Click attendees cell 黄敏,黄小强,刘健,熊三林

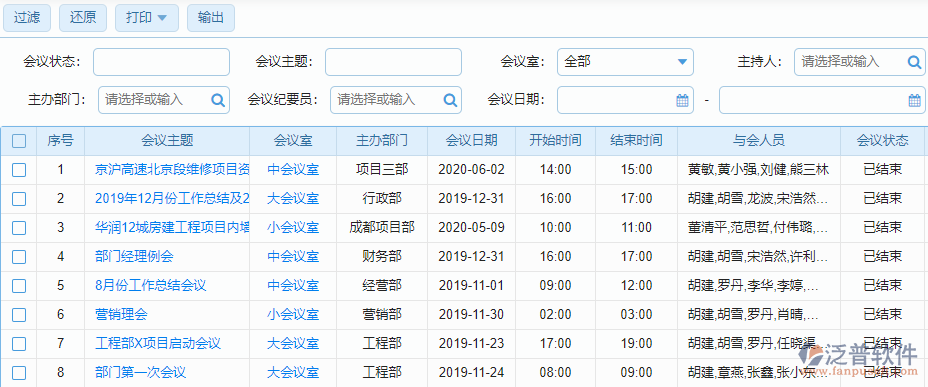pyautogui.click(x=758, y=170)
